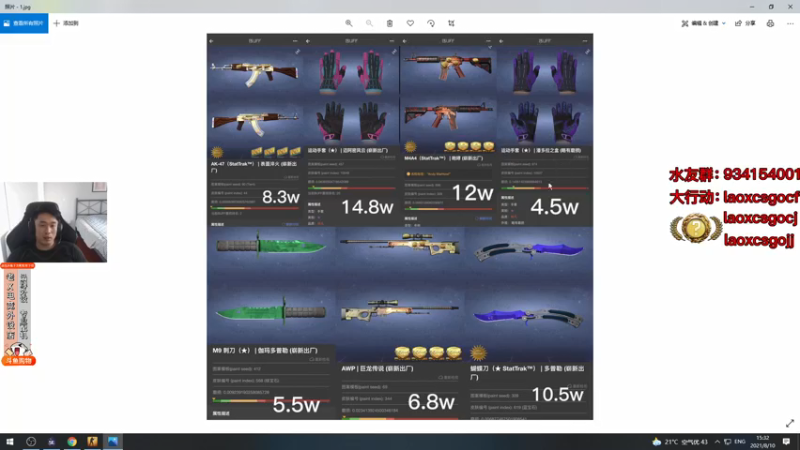Expand the 编辑 & 创建 (Edit & Create) dropdown
The image size is (800, 450).
tap(703, 23)
